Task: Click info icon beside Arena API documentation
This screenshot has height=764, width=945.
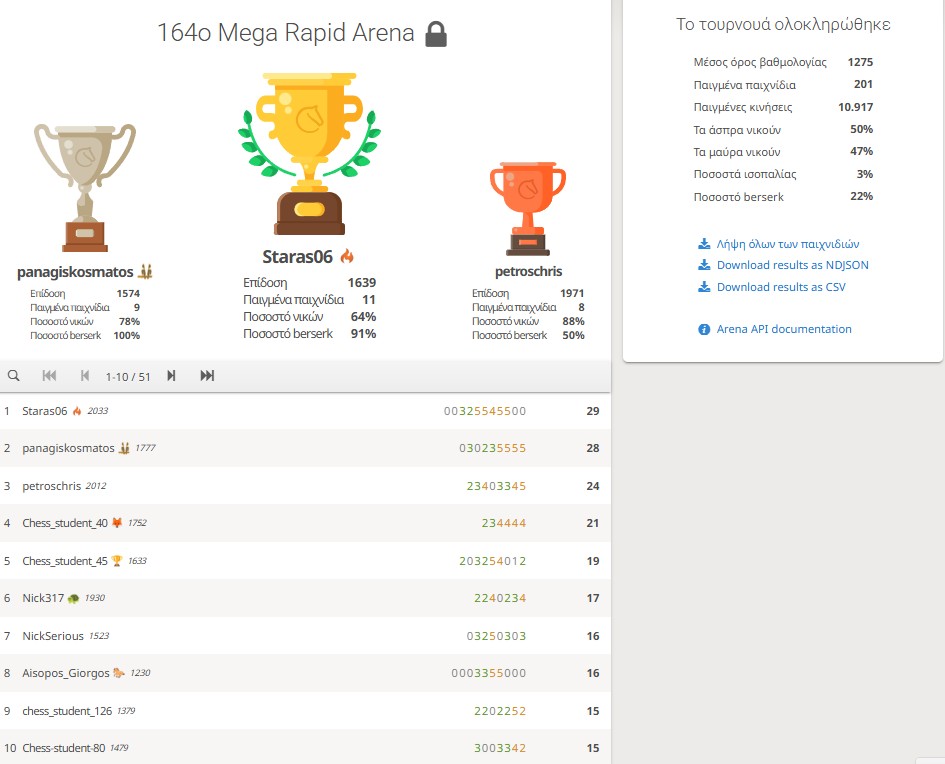Action: 704,330
